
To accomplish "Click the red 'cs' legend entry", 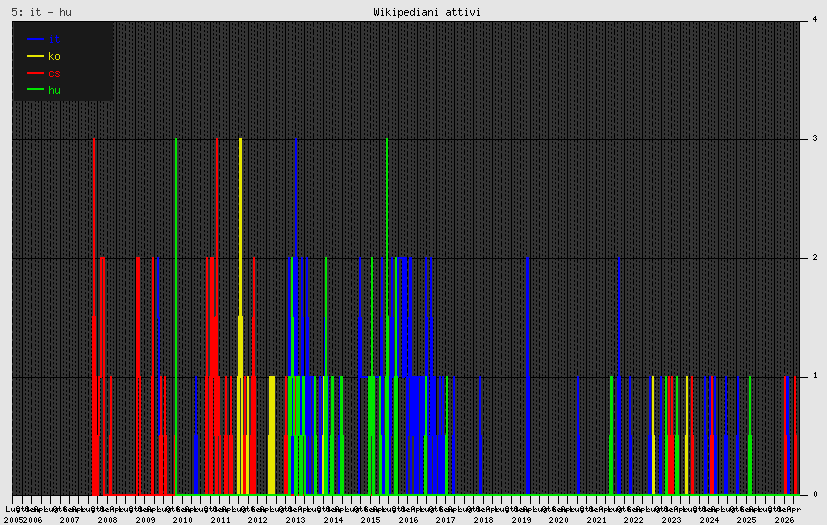I will click(54, 73).
